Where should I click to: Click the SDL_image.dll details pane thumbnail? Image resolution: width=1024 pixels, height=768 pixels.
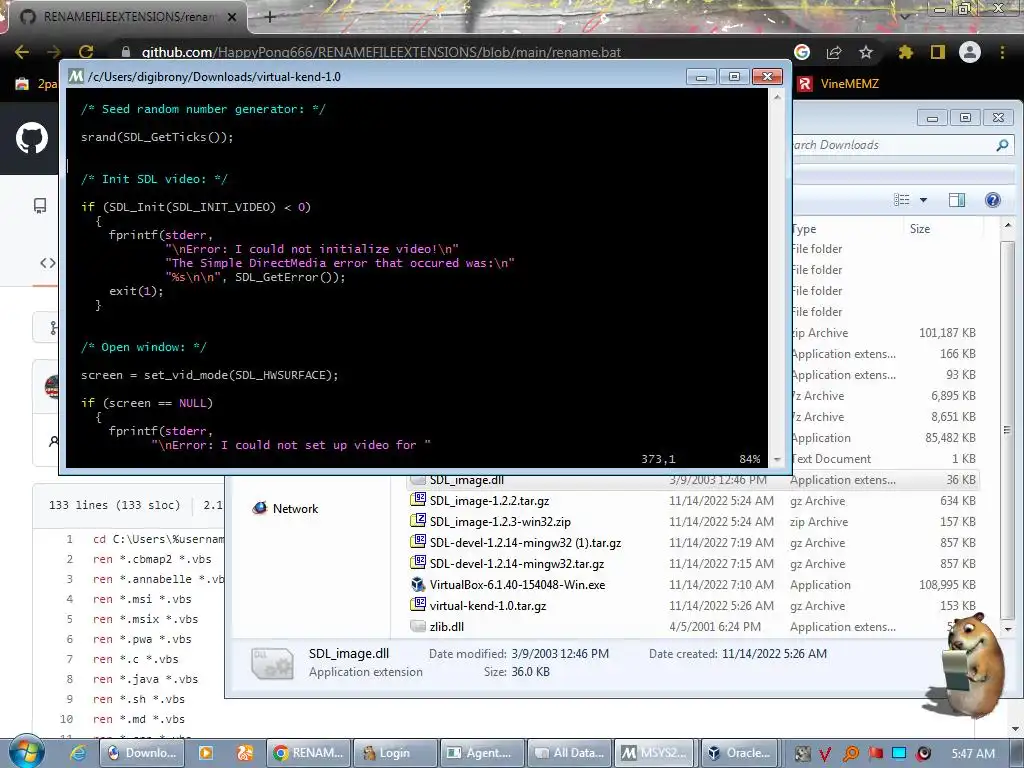tap(272, 664)
